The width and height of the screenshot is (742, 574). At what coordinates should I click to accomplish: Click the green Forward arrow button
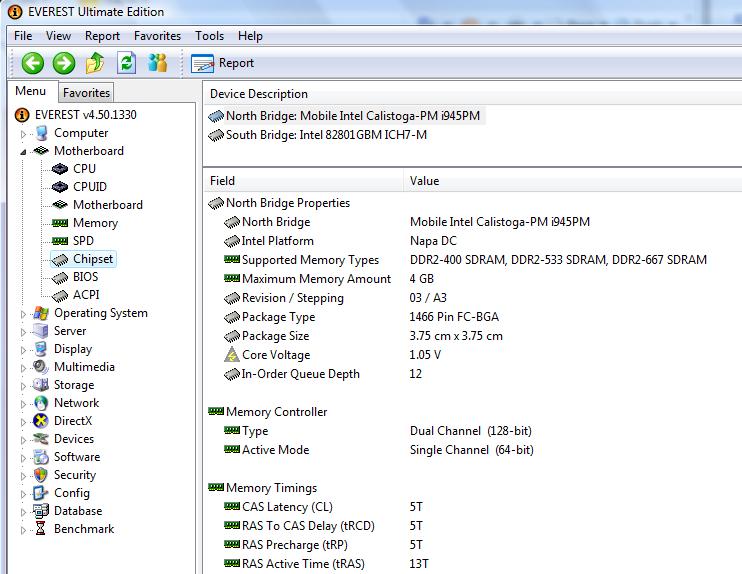pos(64,63)
